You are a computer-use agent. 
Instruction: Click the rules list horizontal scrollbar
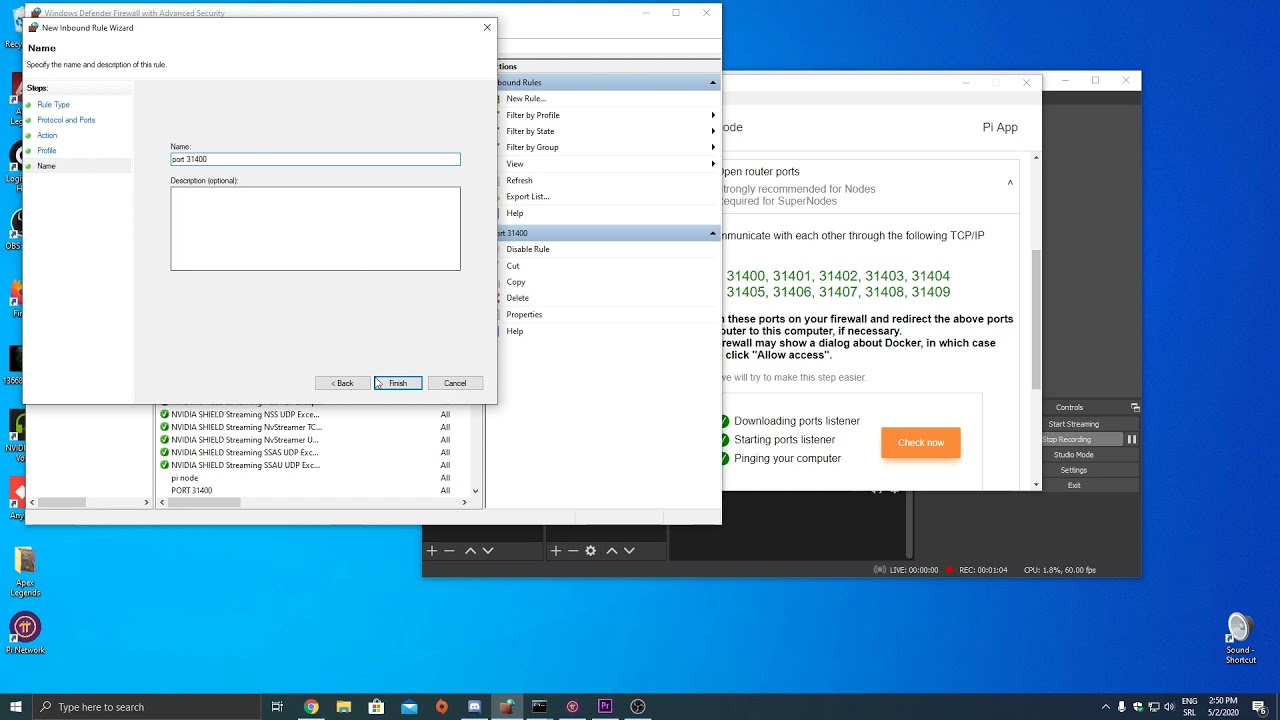pyautogui.click(x=205, y=502)
